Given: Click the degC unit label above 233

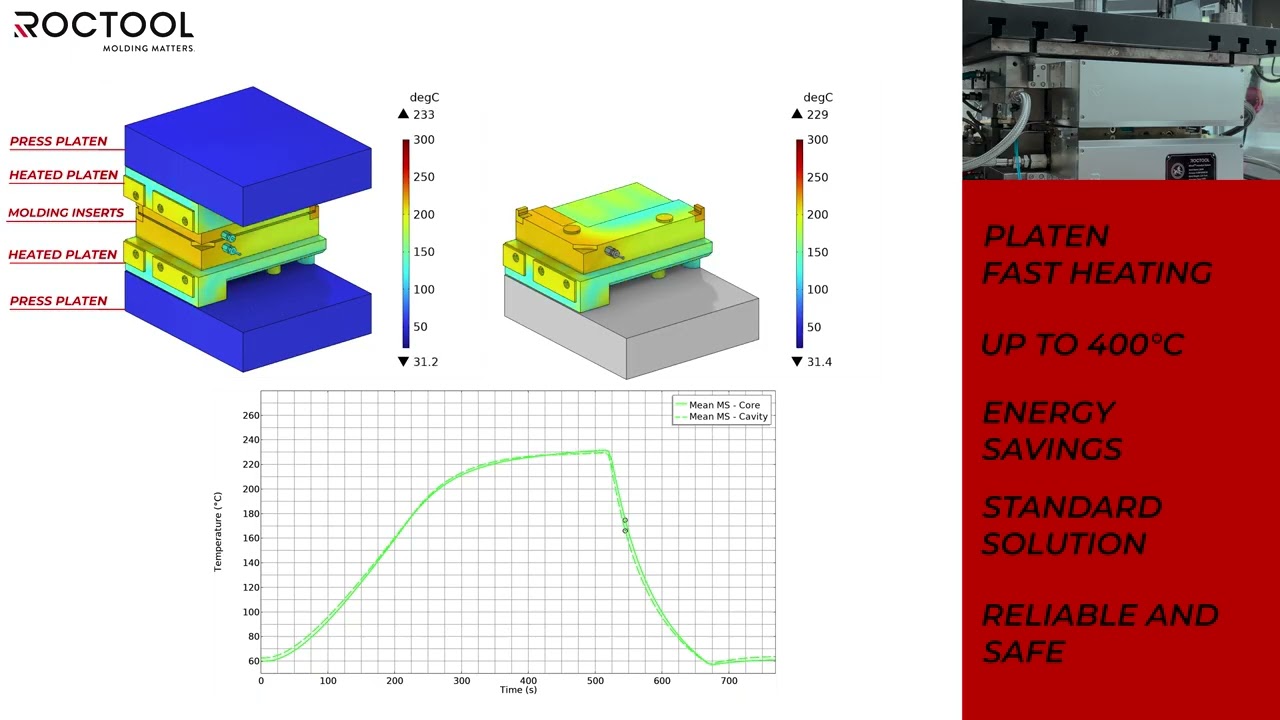Looking at the screenshot, I should [x=424, y=98].
